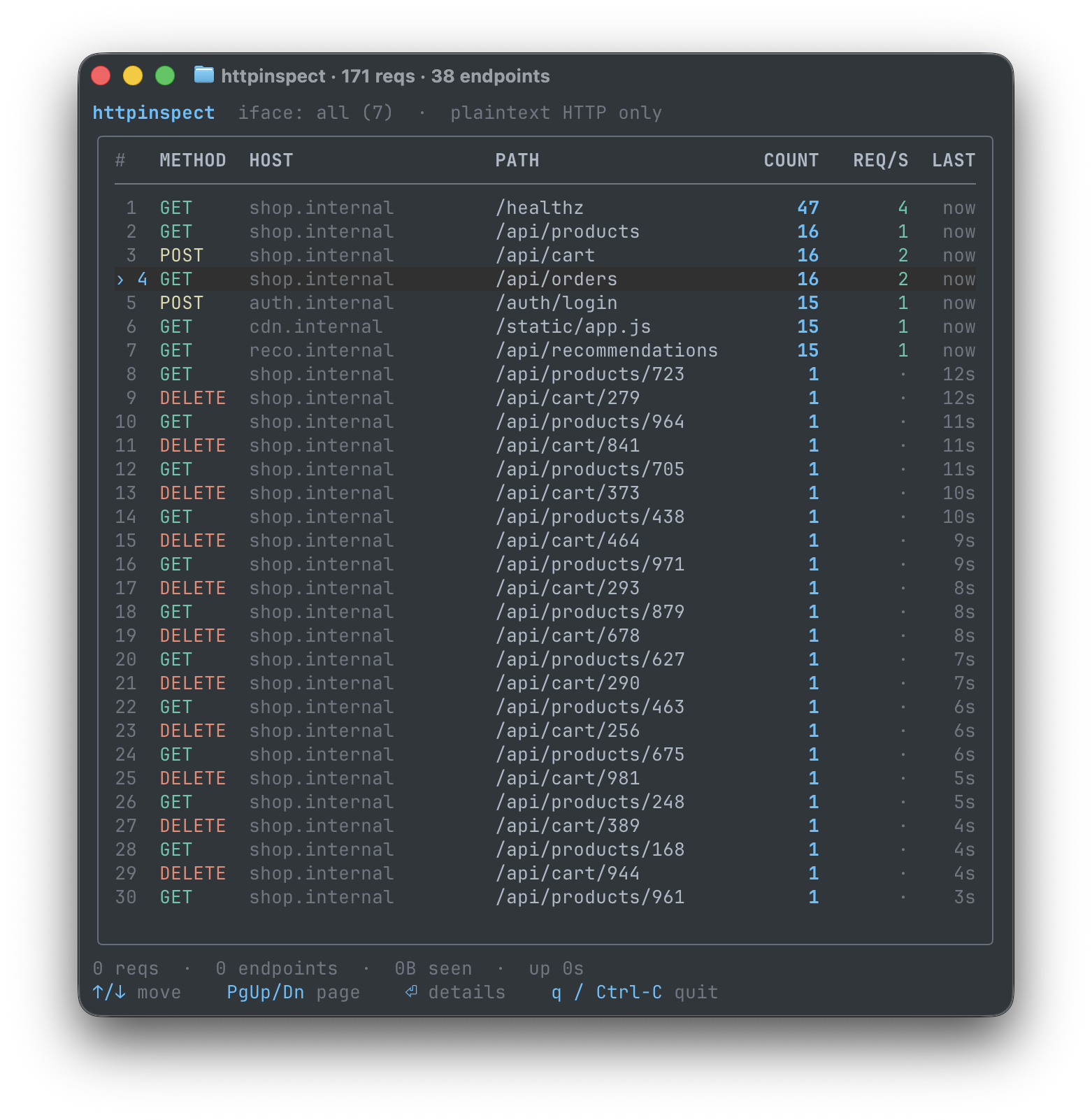Screen dimensions: 1092x1120
Task: Click the return-key icon beside details
Action: tap(411, 991)
